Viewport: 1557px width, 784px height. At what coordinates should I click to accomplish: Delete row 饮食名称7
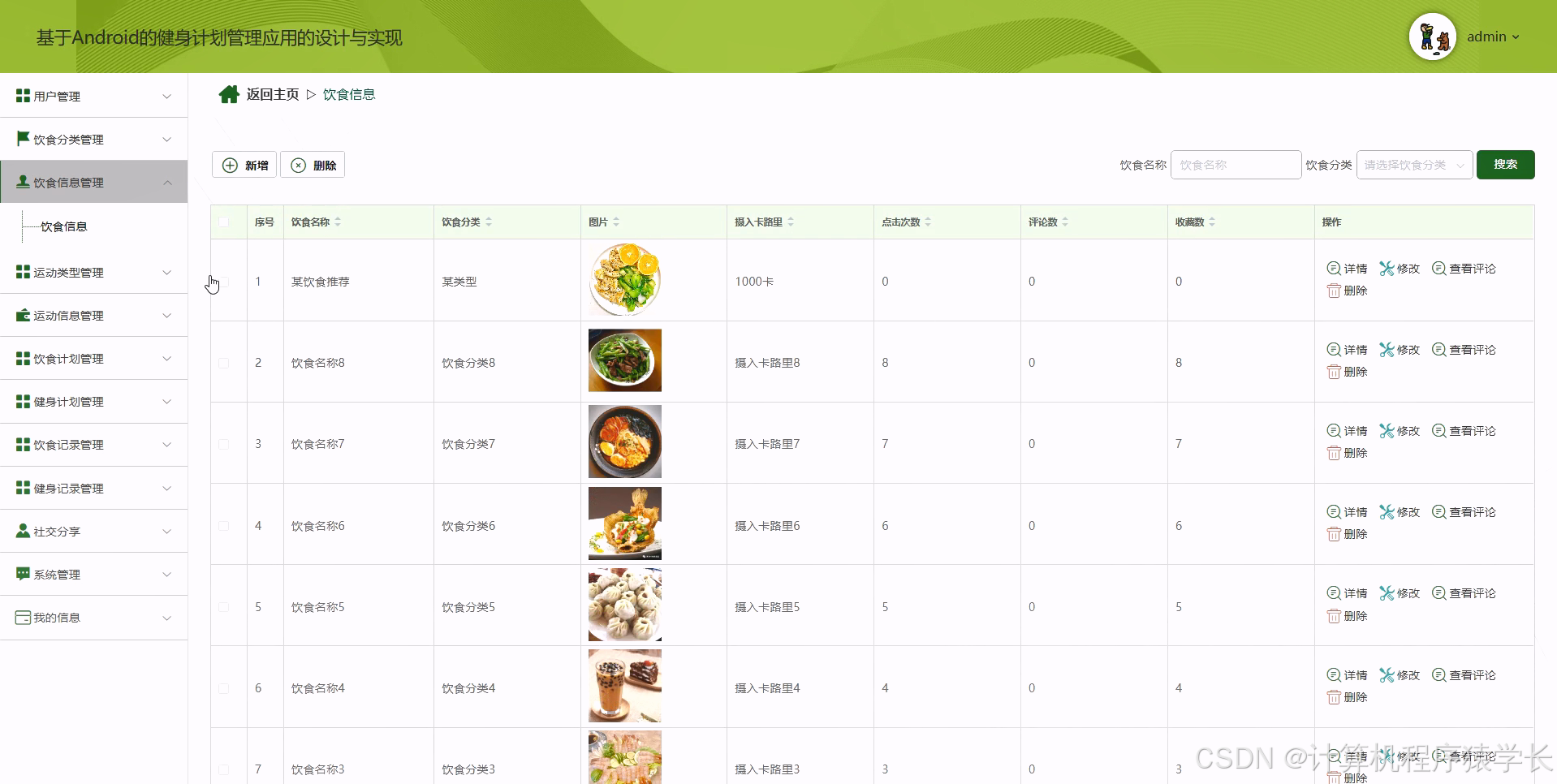coord(1347,453)
